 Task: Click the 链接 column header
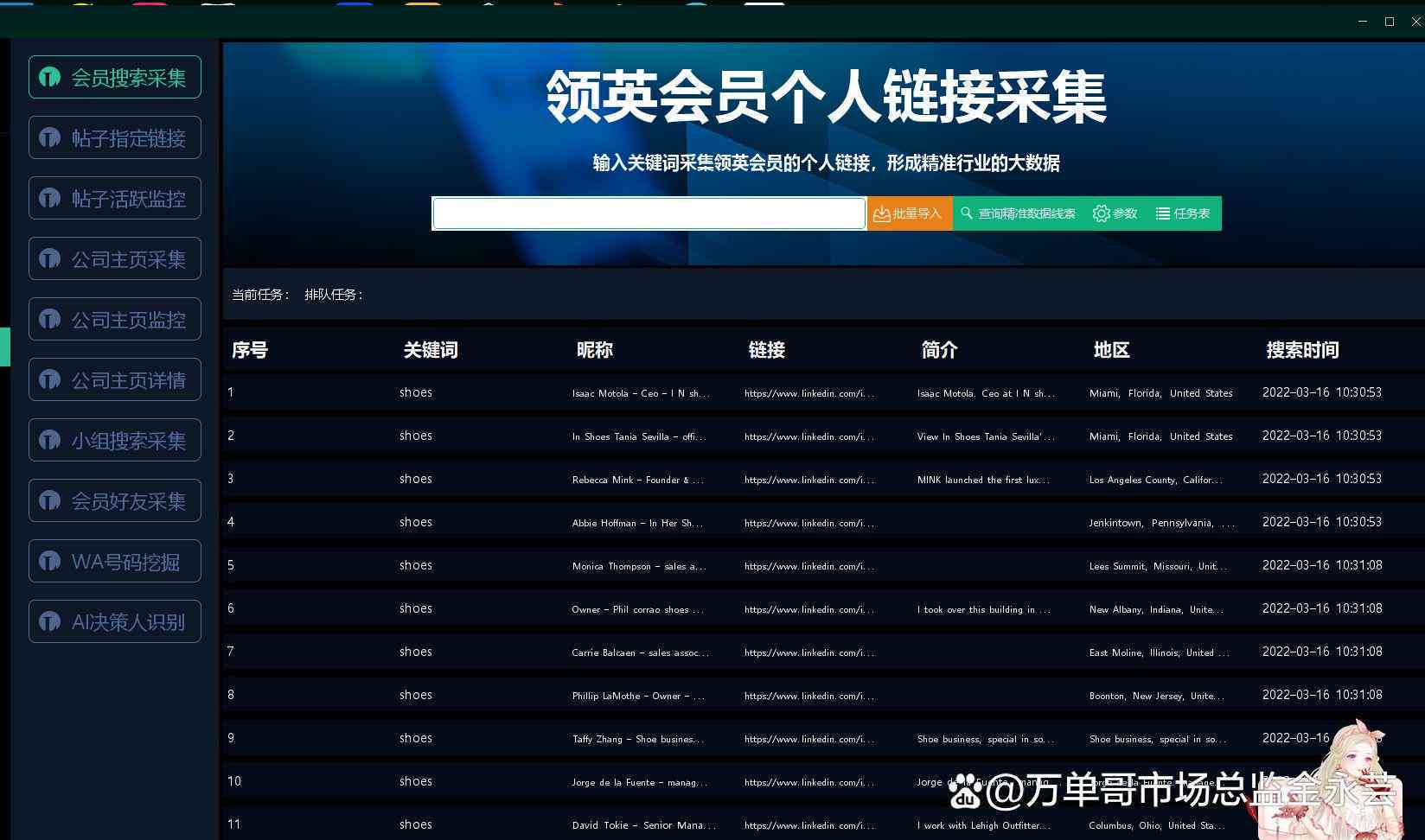click(x=767, y=350)
